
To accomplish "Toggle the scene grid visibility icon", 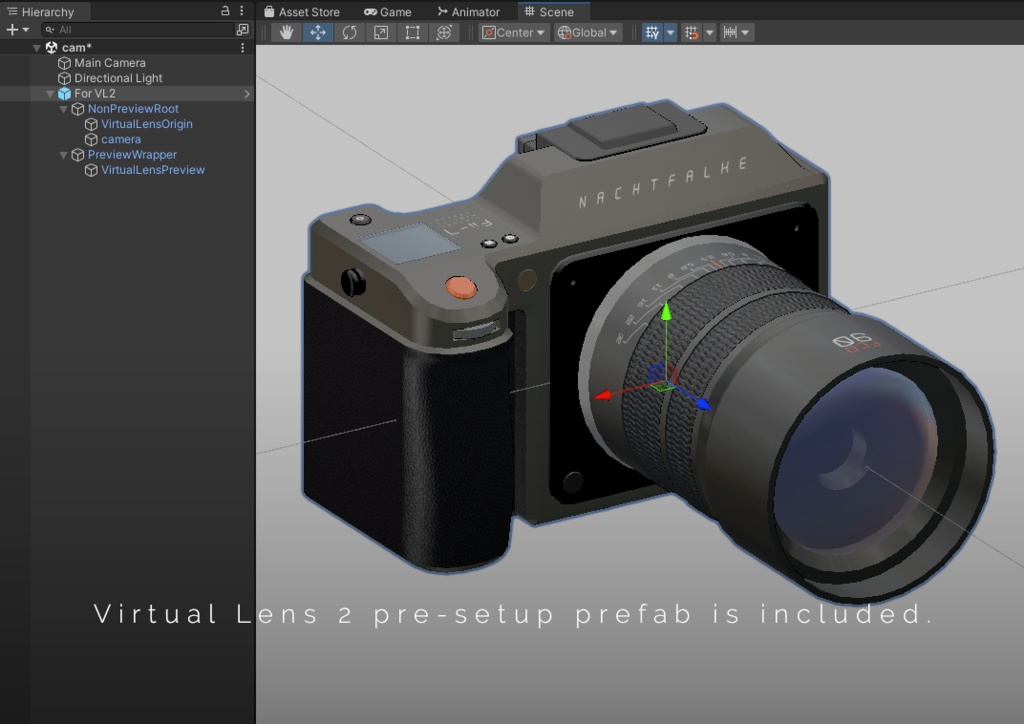I will point(652,33).
